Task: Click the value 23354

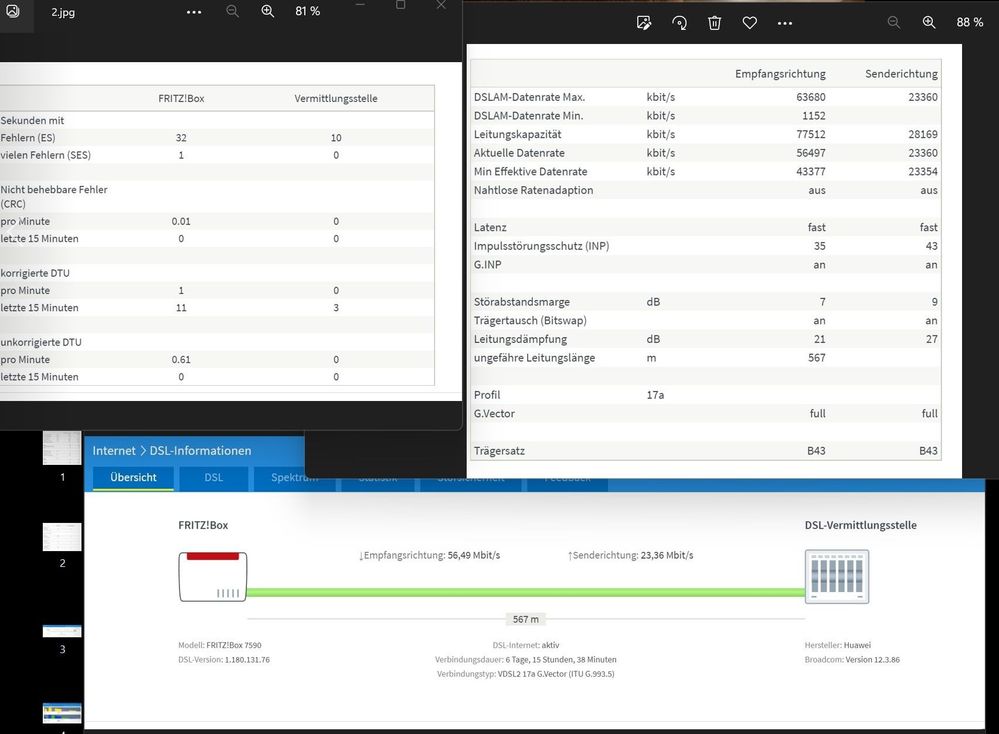Action: tap(923, 171)
